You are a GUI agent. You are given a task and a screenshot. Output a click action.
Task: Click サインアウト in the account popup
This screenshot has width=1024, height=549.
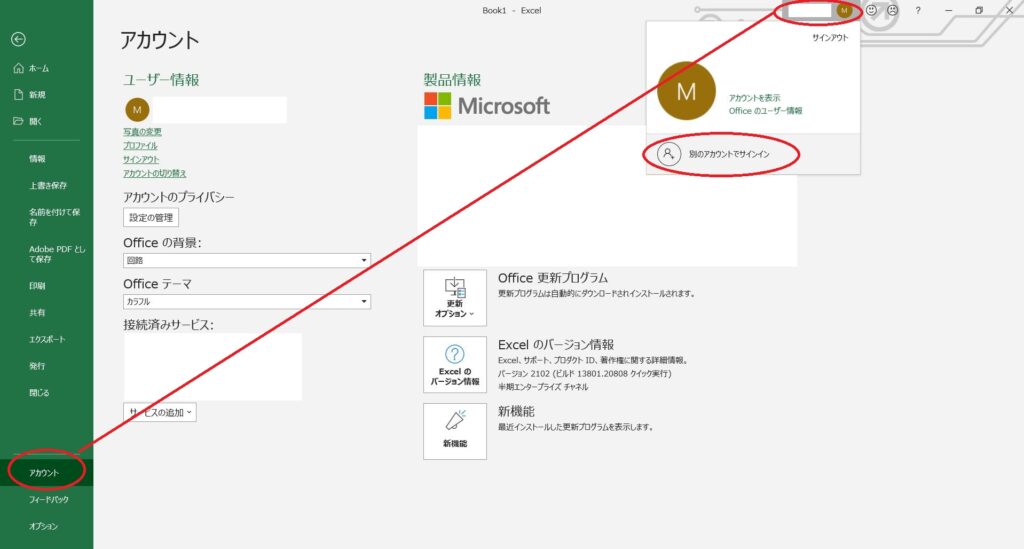(x=830, y=38)
